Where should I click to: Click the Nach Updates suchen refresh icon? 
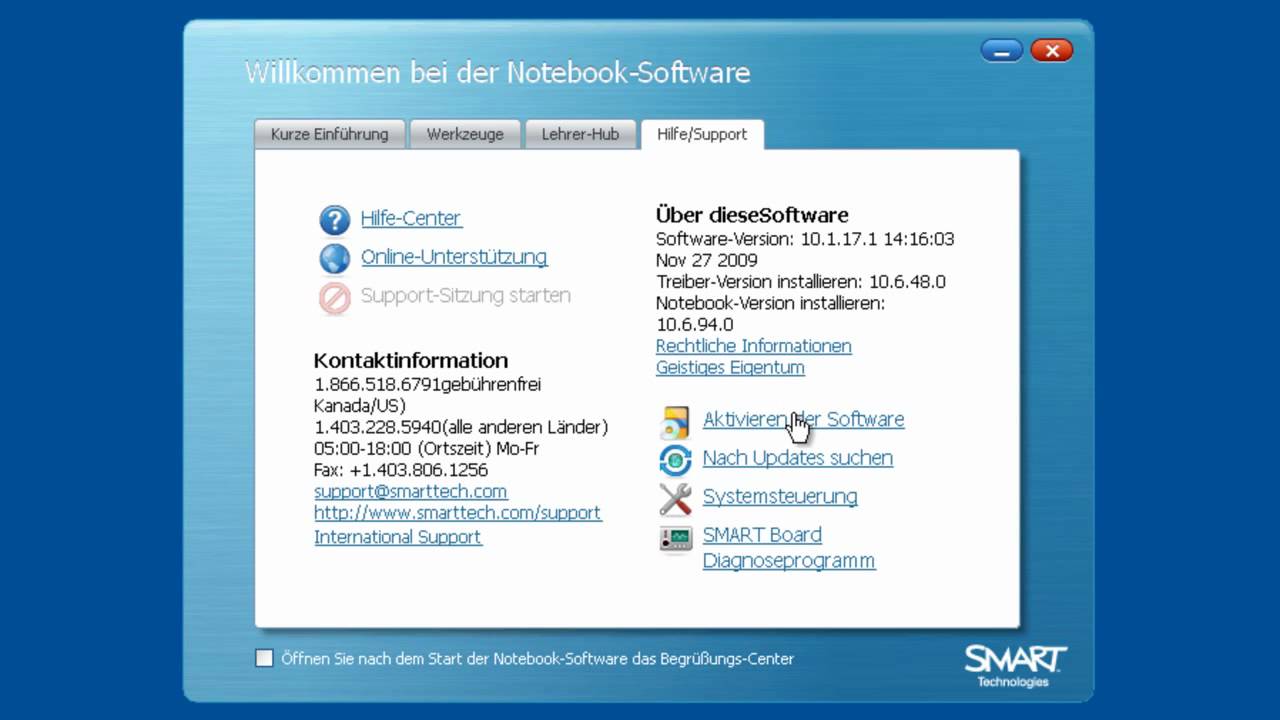(x=675, y=460)
